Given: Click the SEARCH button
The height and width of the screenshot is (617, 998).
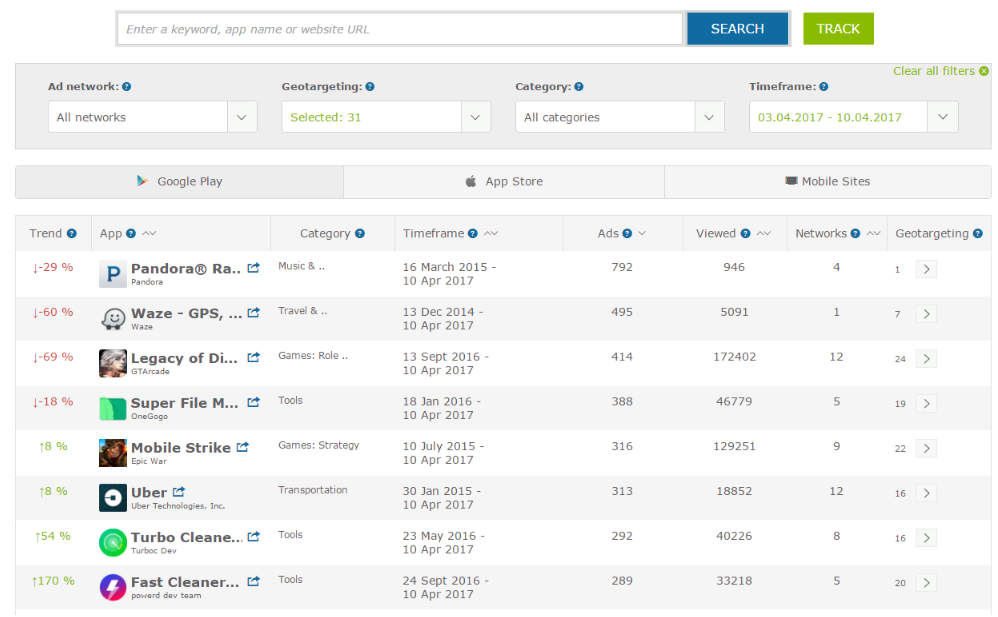Looking at the screenshot, I should click(x=737, y=29).
